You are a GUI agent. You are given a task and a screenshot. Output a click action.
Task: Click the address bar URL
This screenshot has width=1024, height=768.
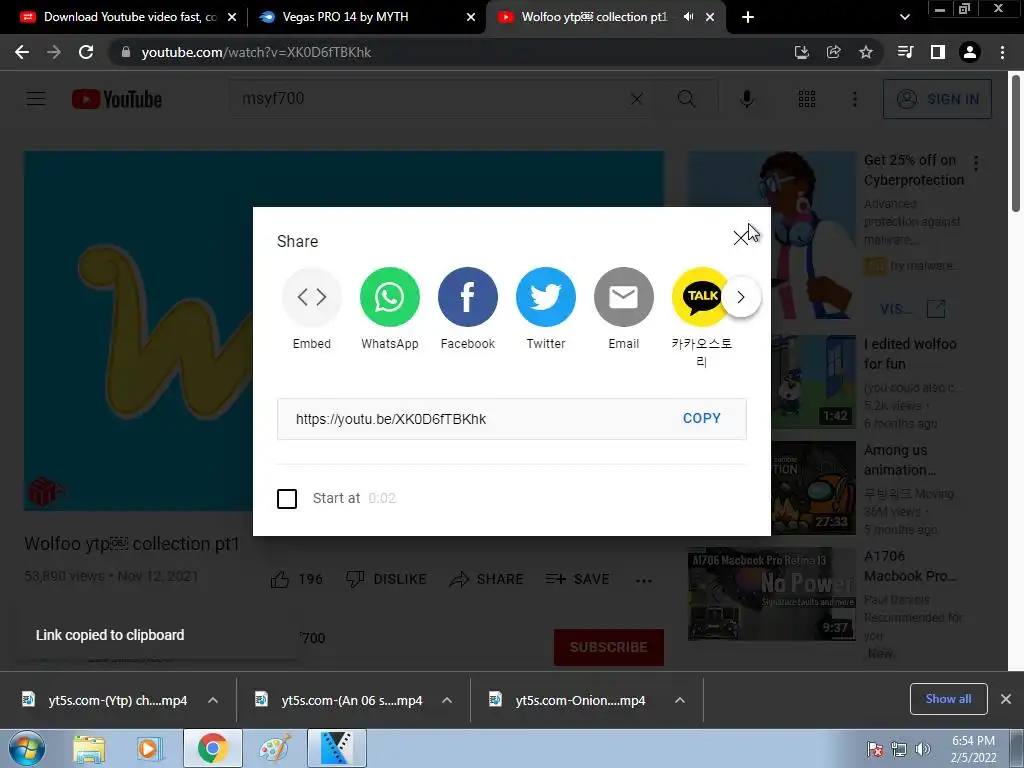[256, 52]
